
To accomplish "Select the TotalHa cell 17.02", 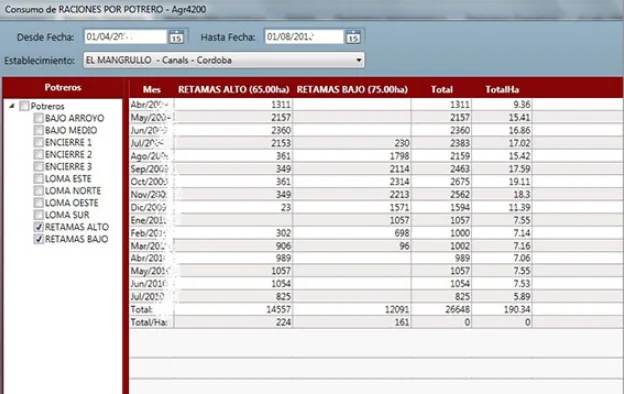I will (502, 143).
